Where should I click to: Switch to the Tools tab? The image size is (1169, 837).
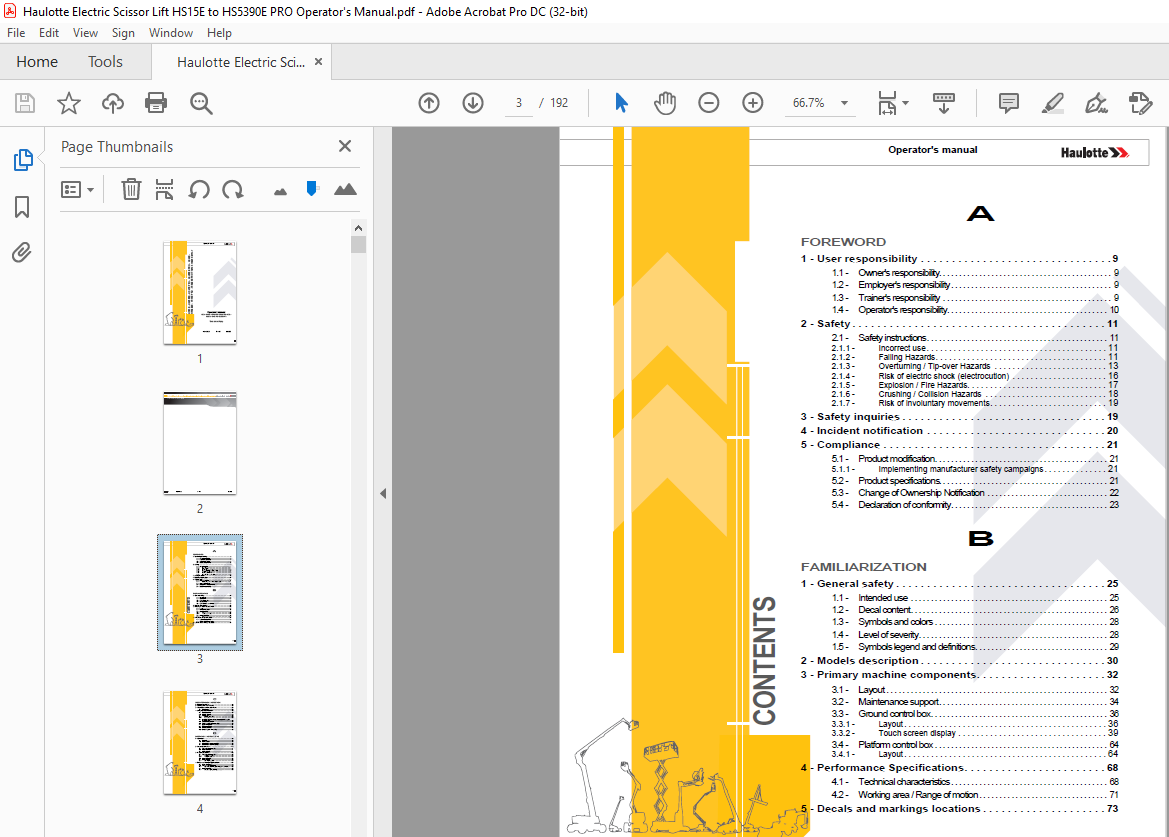[105, 62]
